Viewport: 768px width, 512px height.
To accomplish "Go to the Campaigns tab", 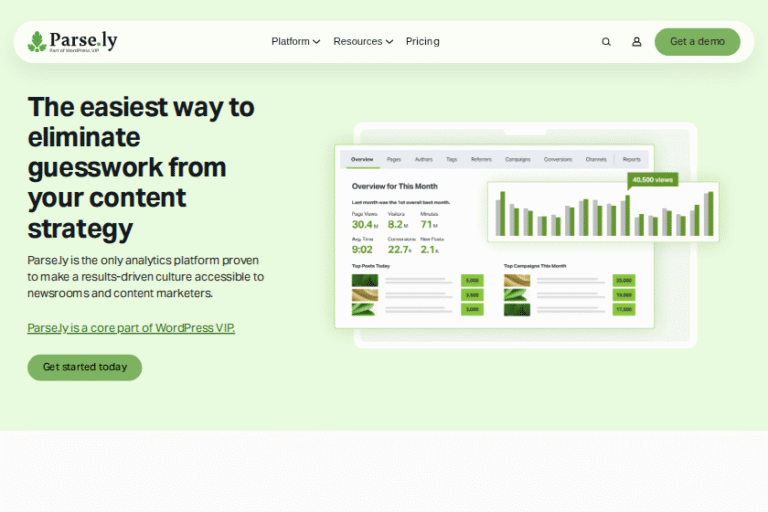I will [518, 159].
